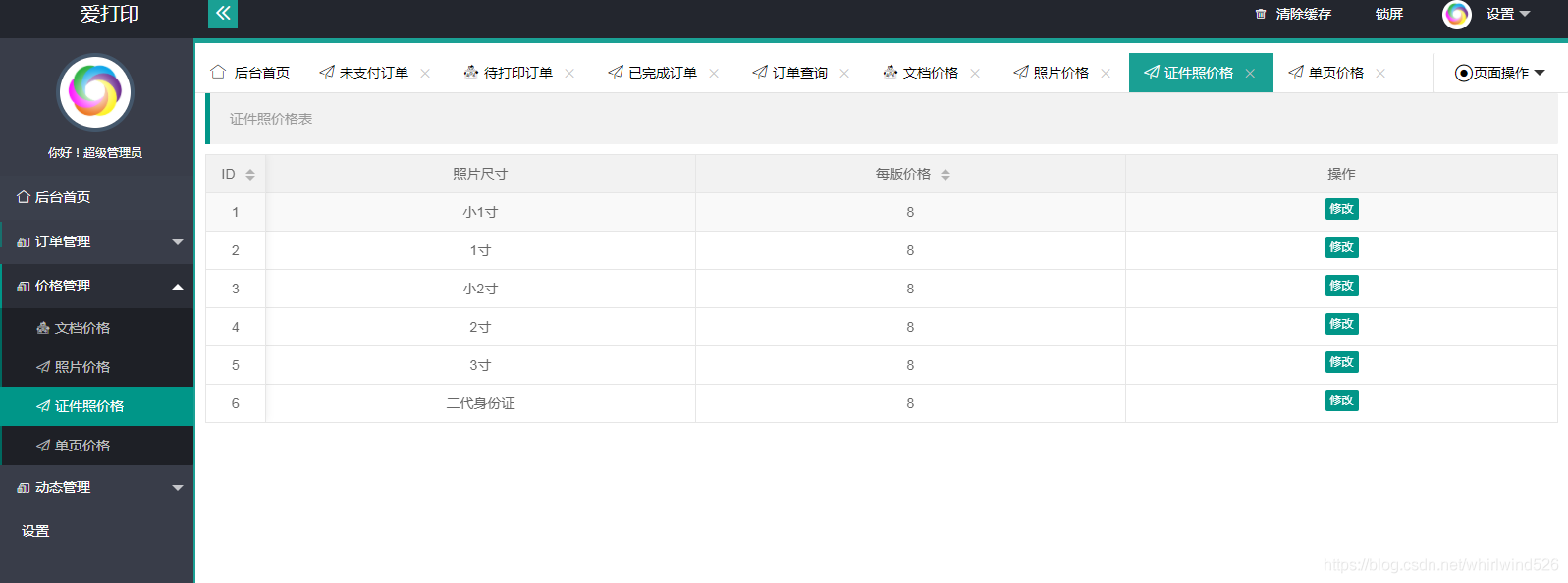The width and height of the screenshot is (1568, 583).
Task: Click 锁屏 in the top bar
Action: coord(1388,14)
